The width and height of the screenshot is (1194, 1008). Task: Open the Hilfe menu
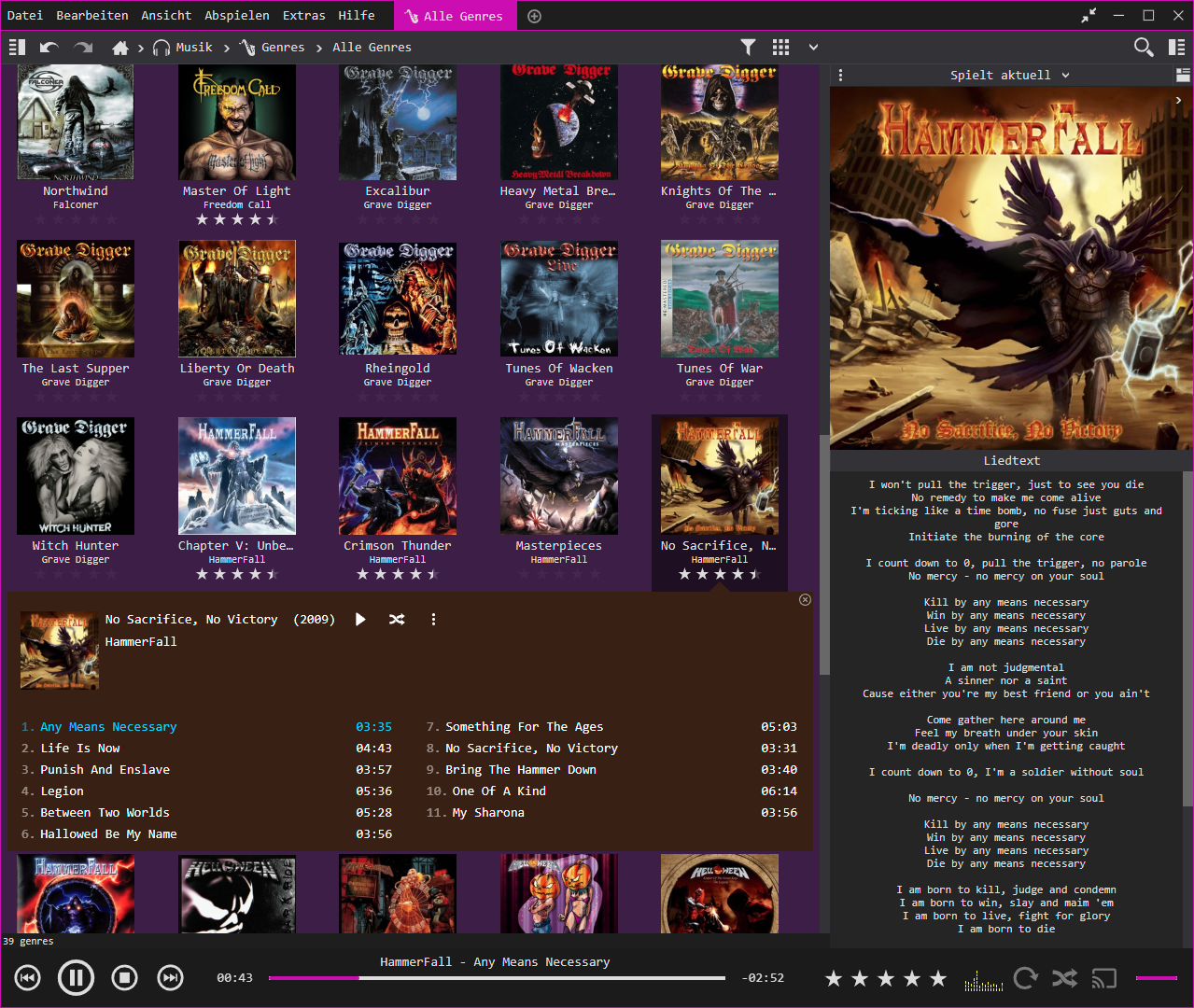coord(357,16)
